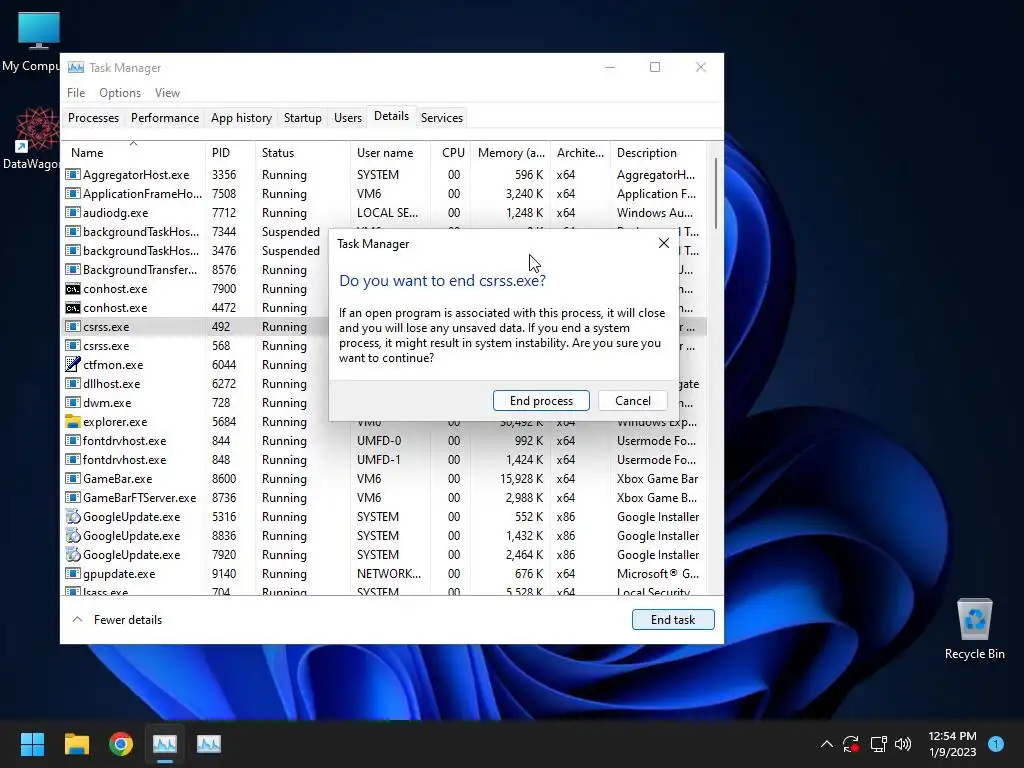Switch to the Users tab

(x=347, y=118)
